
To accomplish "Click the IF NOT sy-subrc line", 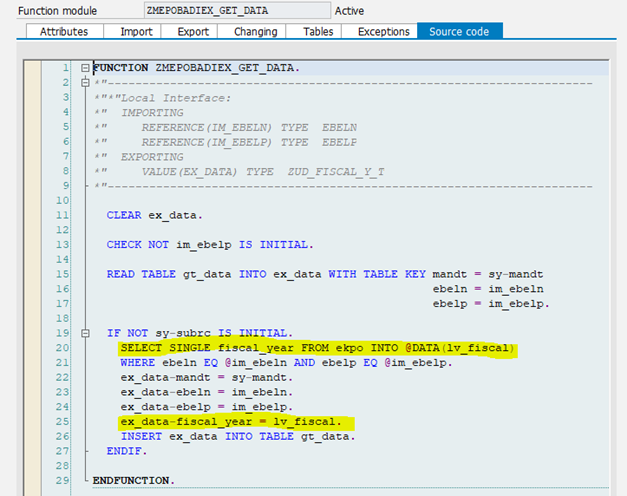I will coord(200,333).
